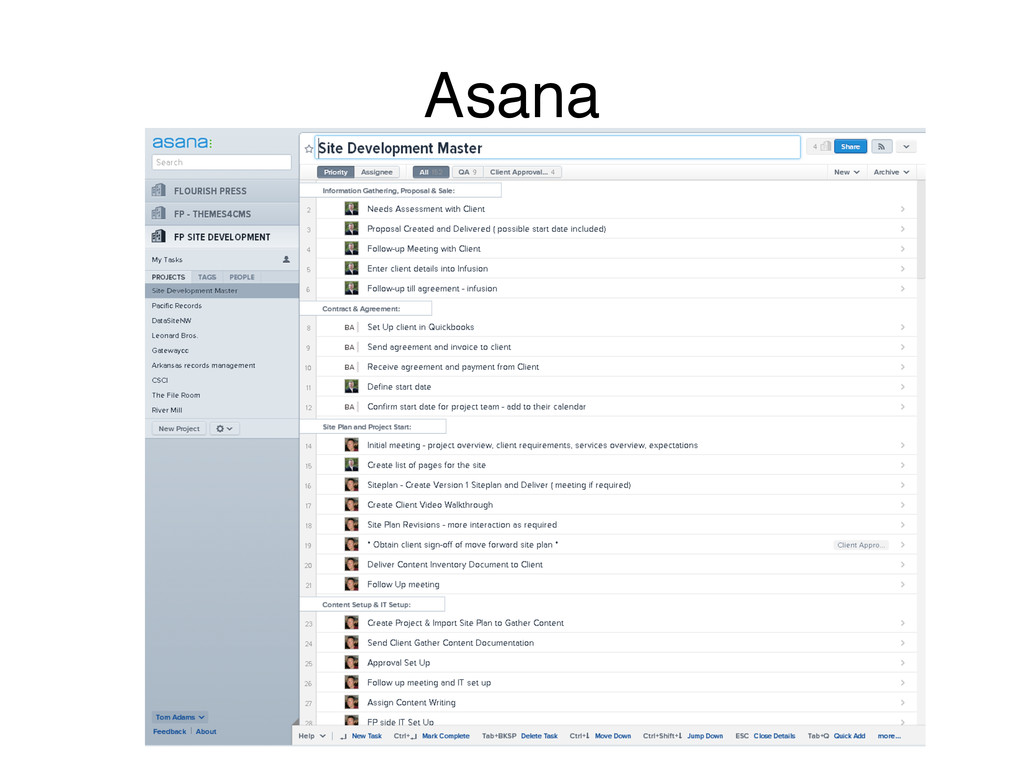Click the Client Appro... tag on Obtain sign-off task
The image size is (1024, 768).
(861, 545)
